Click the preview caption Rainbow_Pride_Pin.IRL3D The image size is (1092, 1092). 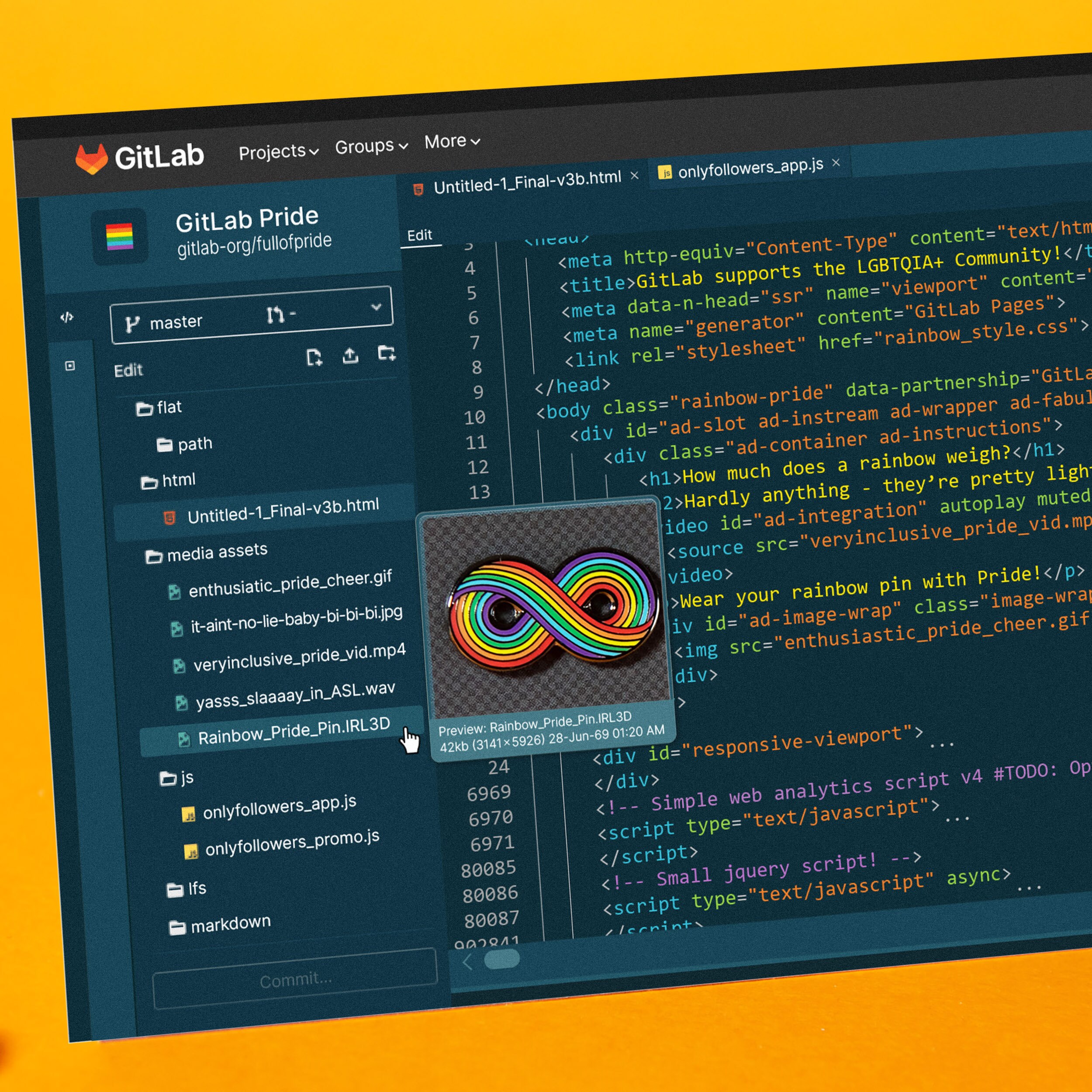coord(560,721)
